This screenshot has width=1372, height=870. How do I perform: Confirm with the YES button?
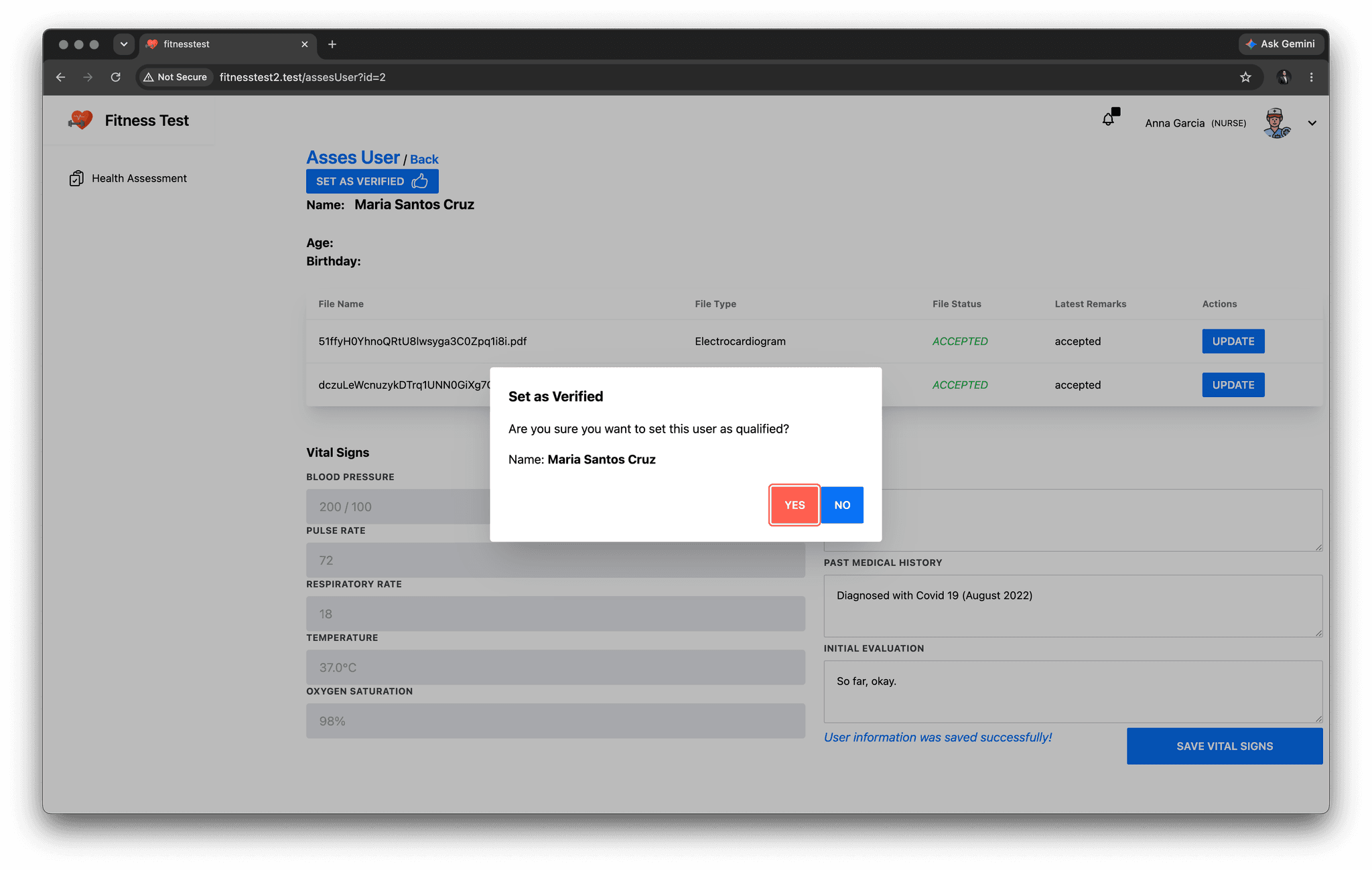coord(795,505)
